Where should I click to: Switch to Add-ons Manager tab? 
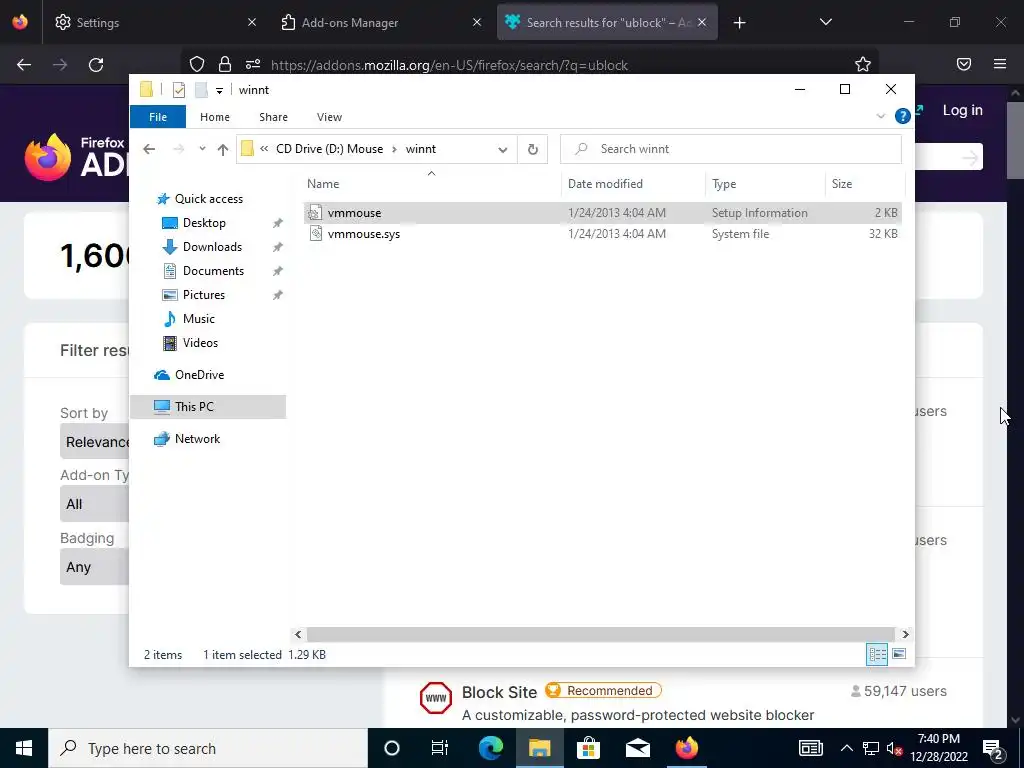point(382,22)
